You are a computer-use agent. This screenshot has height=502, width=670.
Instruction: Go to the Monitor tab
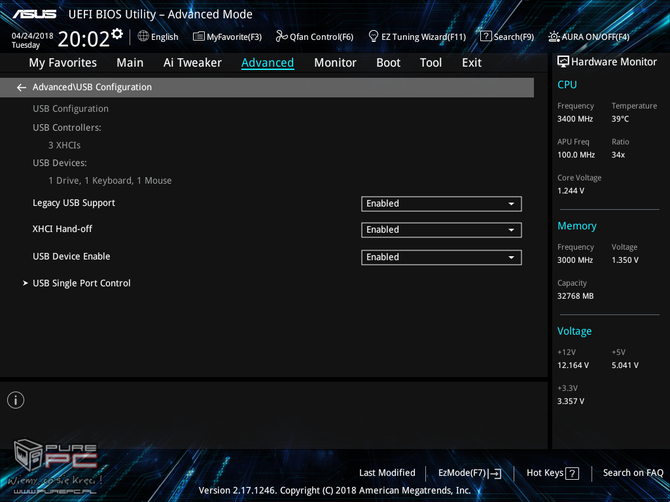tap(335, 63)
